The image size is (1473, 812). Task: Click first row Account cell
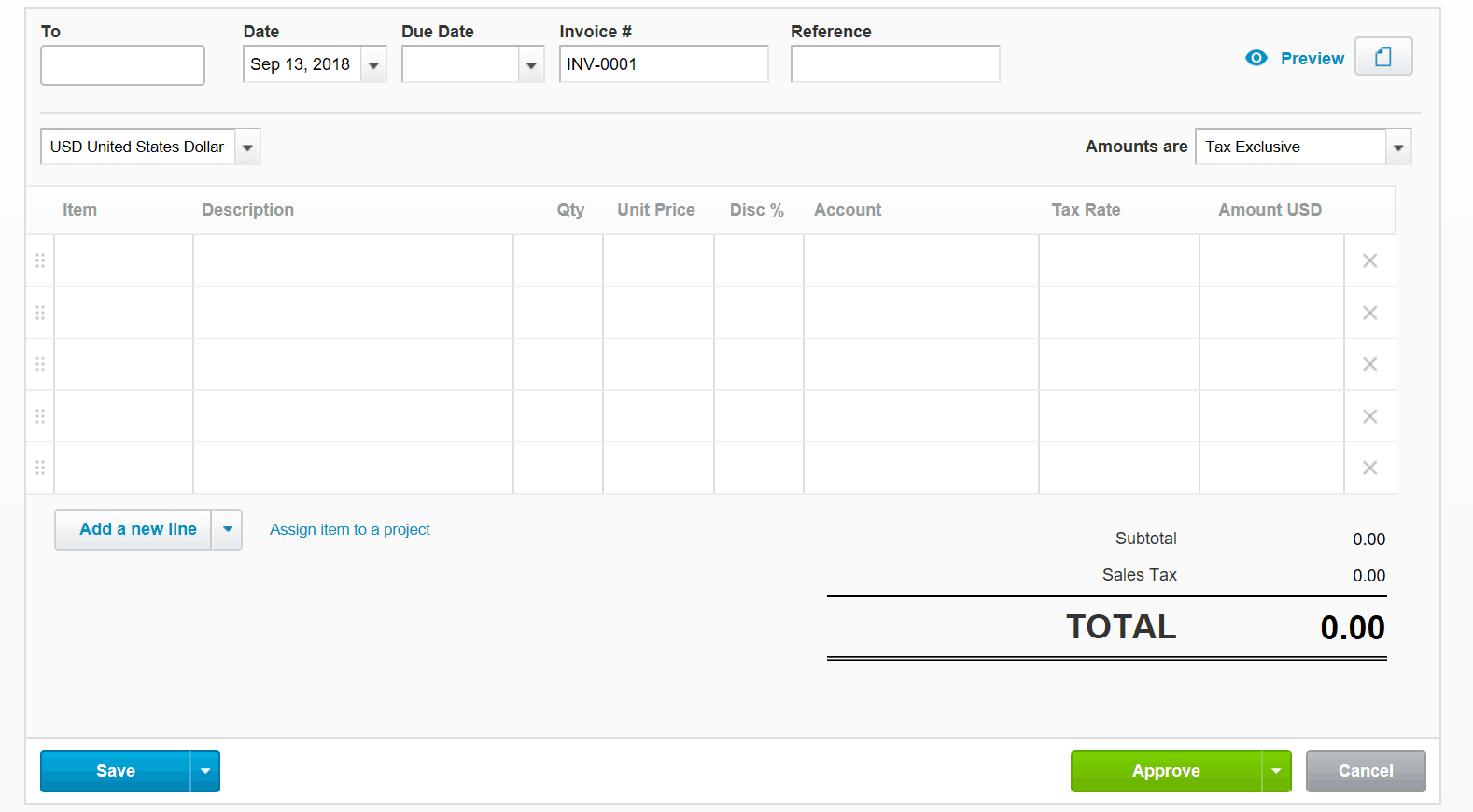[921, 260]
